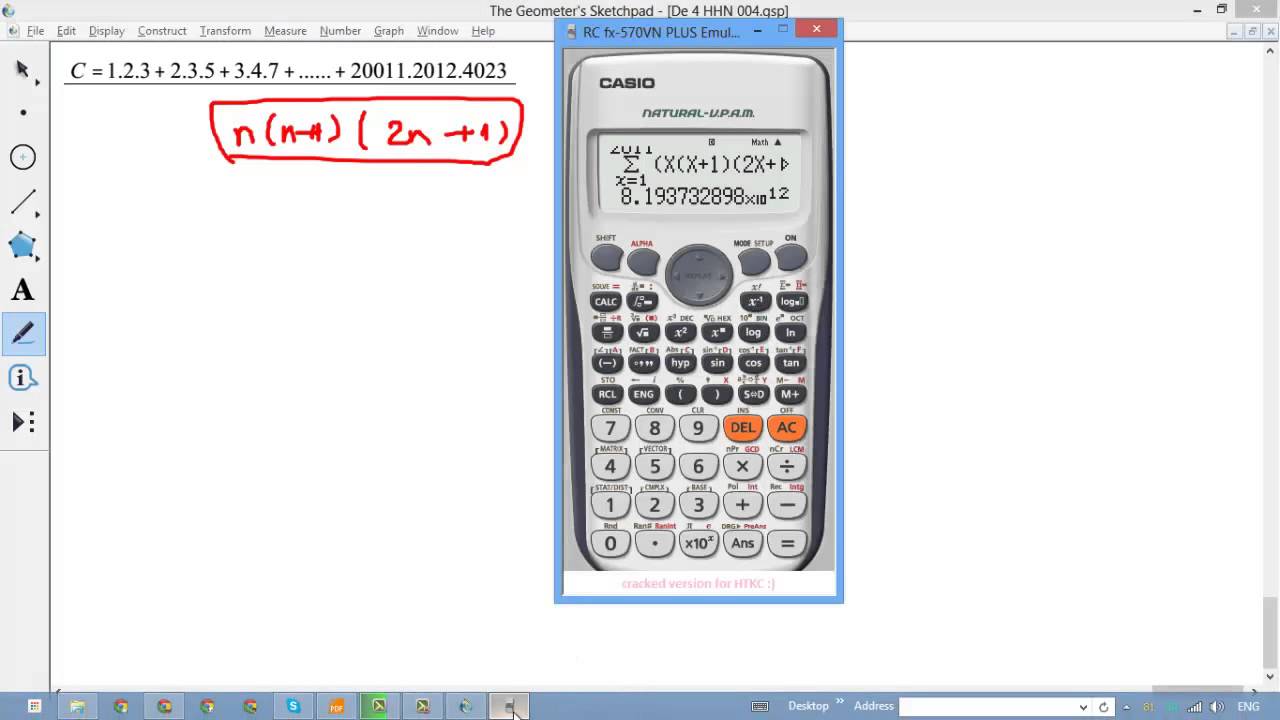Click the tan key

(x=791, y=363)
